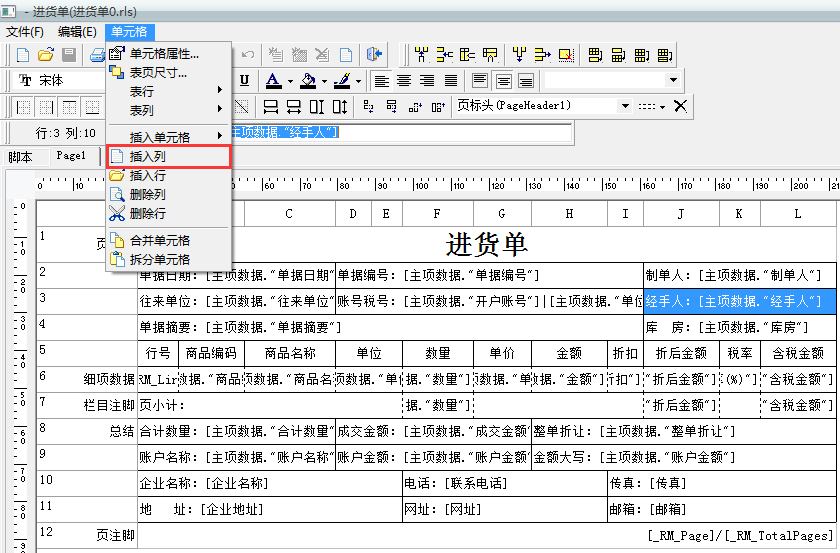Click the font color A icon

(273, 80)
